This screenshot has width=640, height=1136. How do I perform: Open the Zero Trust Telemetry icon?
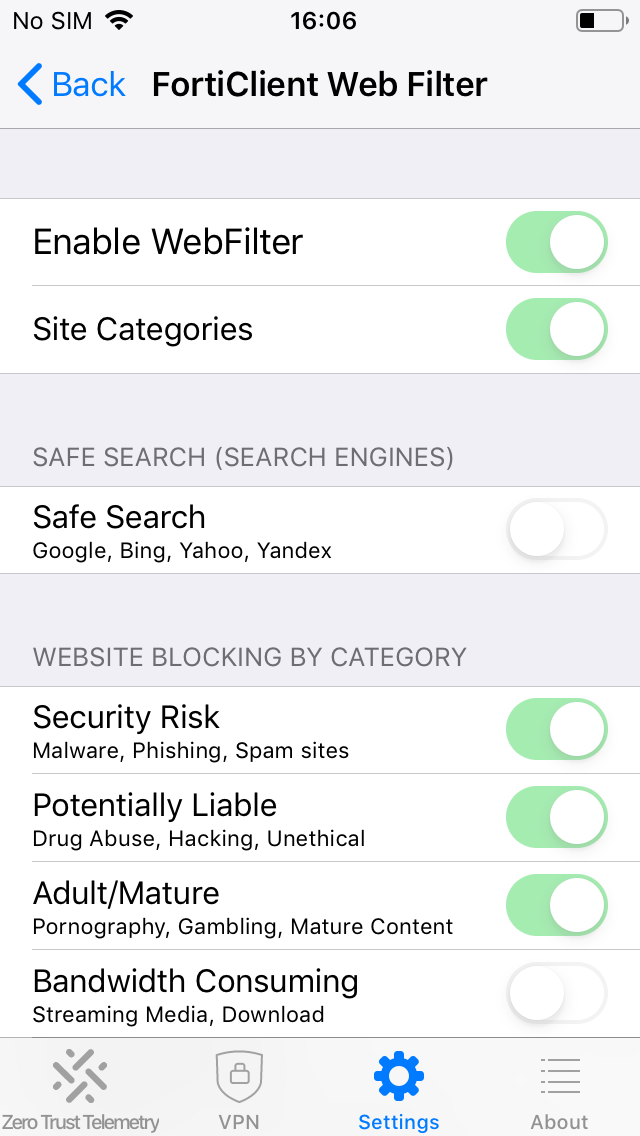coord(80,1076)
